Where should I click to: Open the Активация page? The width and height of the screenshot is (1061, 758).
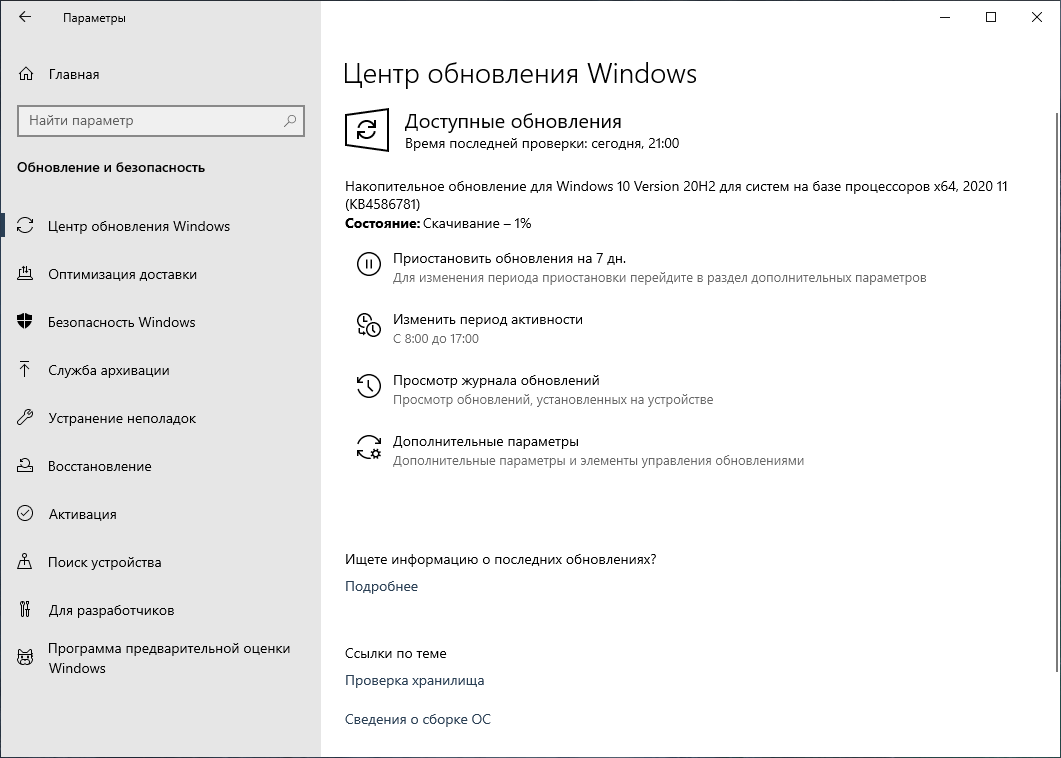92,514
